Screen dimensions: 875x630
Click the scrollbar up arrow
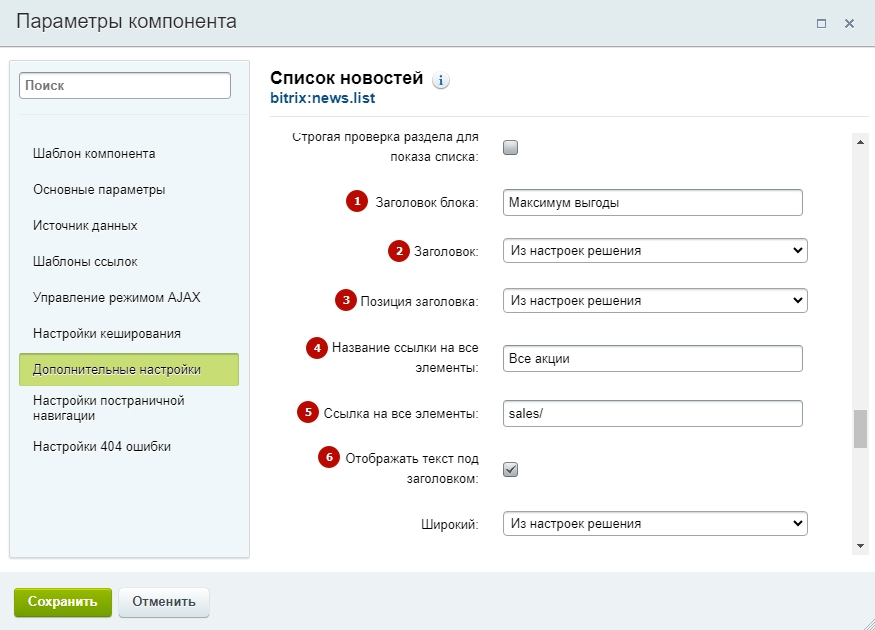(x=860, y=143)
